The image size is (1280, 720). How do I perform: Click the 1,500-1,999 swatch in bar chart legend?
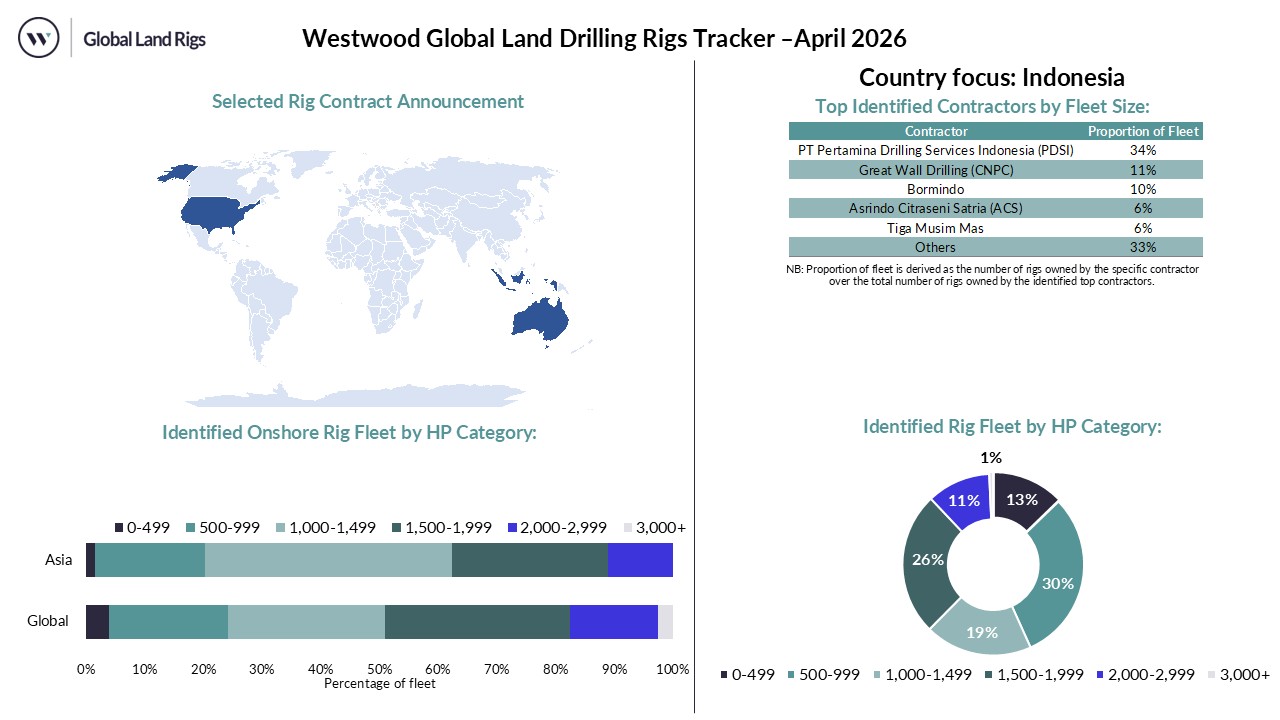click(396, 528)
